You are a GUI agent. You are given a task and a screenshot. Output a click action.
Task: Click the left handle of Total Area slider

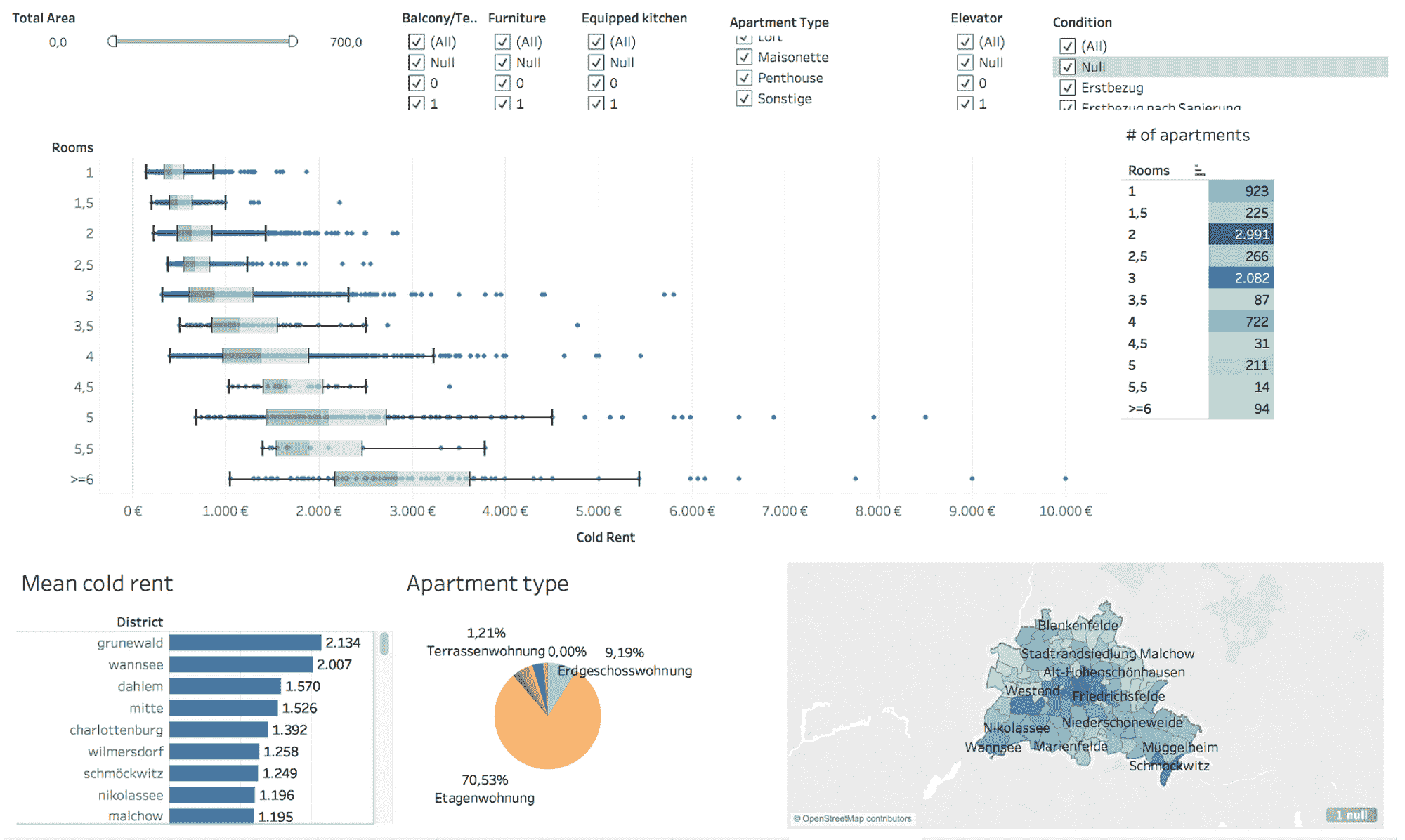(x=112, y=41)
